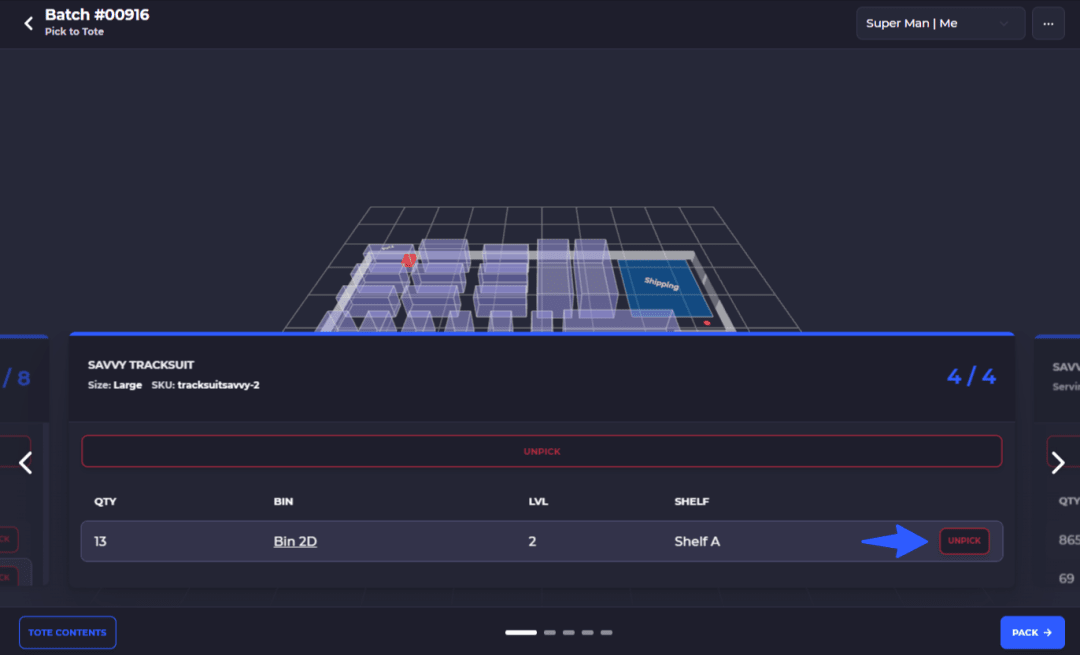Screen dimensions: 1080x655
Task: Click the Size: Large label
Action: click(x=114, y=385)
